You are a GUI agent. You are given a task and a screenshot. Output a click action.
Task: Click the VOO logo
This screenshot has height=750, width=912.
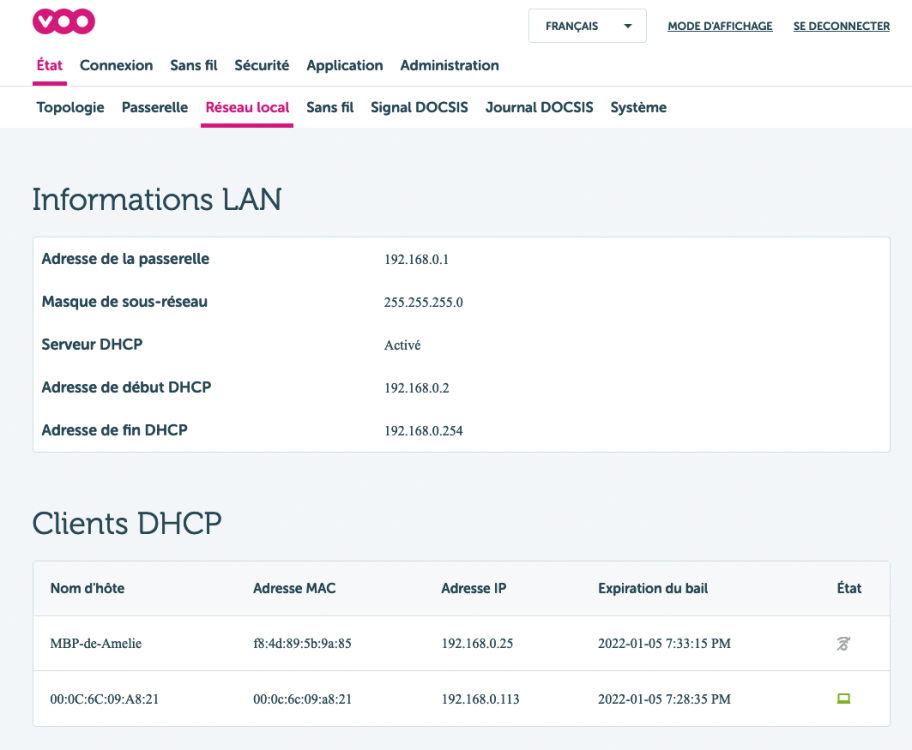click(64, 22)
